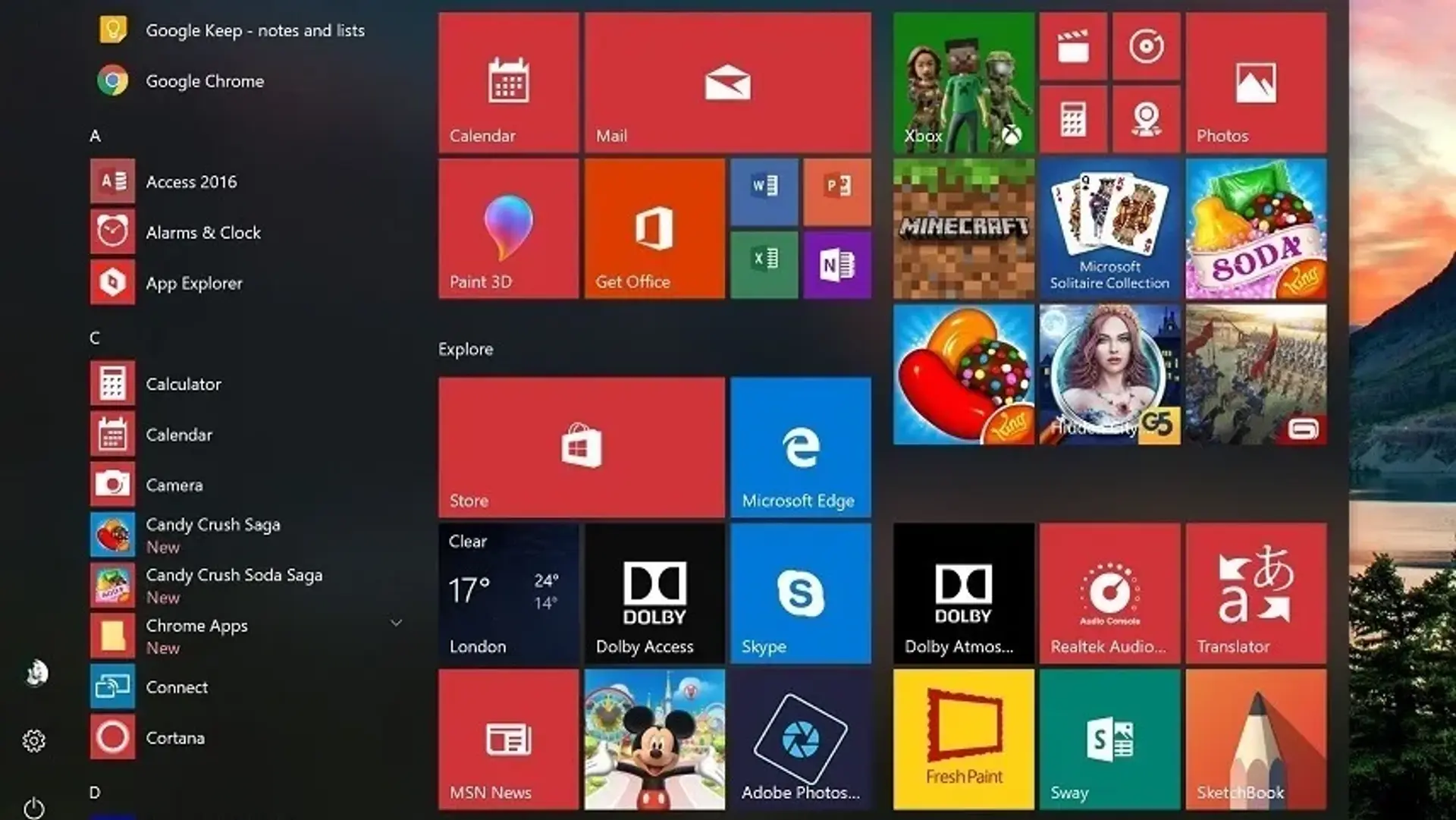
Task: Launch the SketchBook tile
Action: click(1257, 739)
